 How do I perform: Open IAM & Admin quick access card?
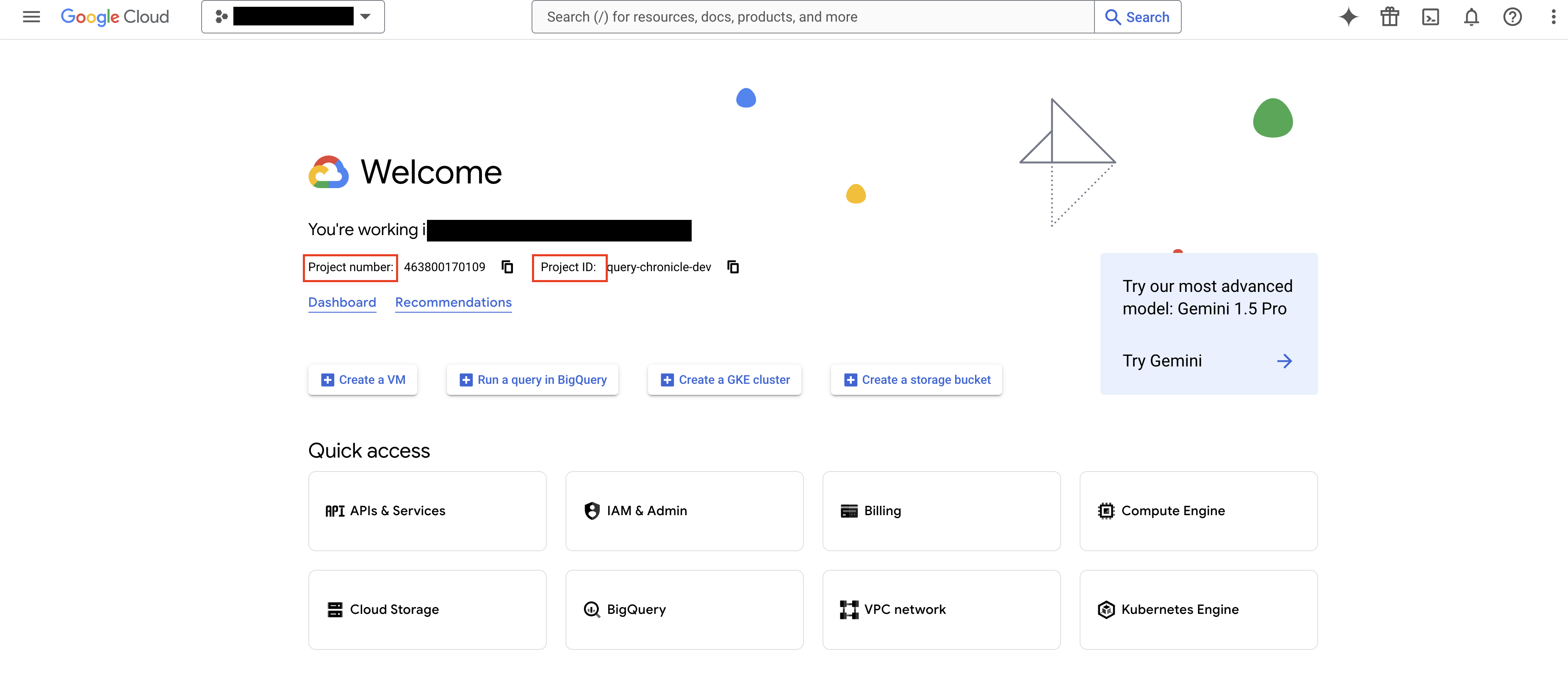pyautogui.click(x=684, y=511)
